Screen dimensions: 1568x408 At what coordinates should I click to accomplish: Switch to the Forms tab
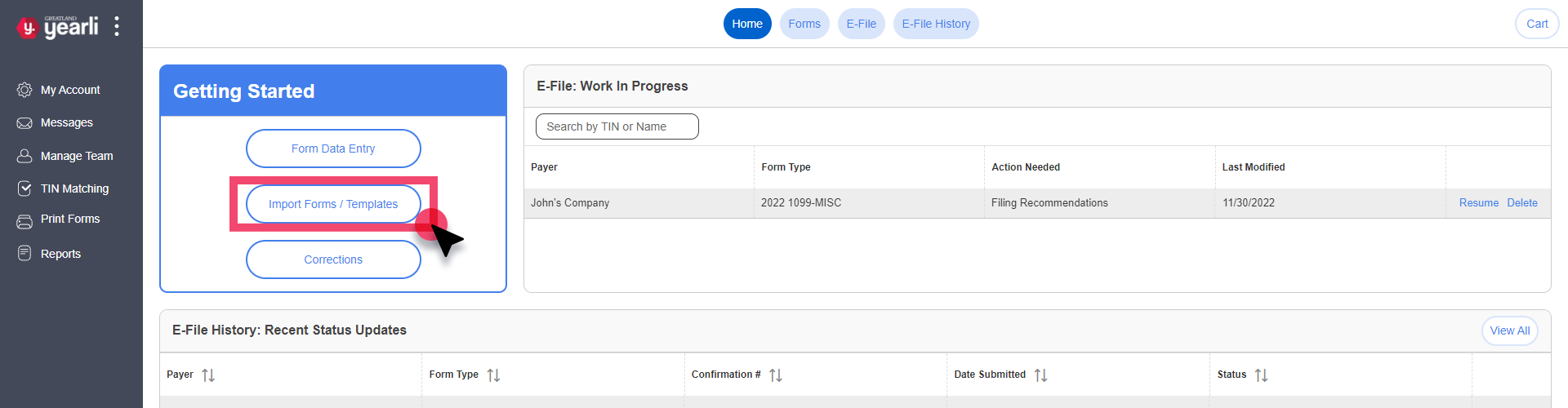pos(804,24)
